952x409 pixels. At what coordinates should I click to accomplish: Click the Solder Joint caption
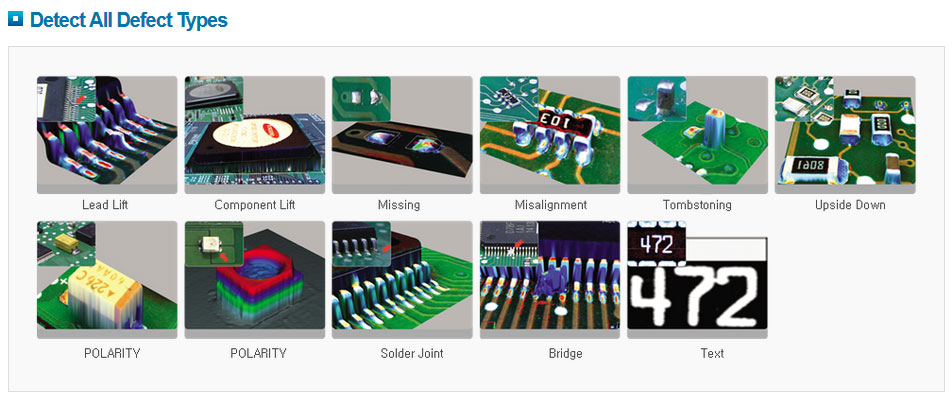click(x=412, y=353)
